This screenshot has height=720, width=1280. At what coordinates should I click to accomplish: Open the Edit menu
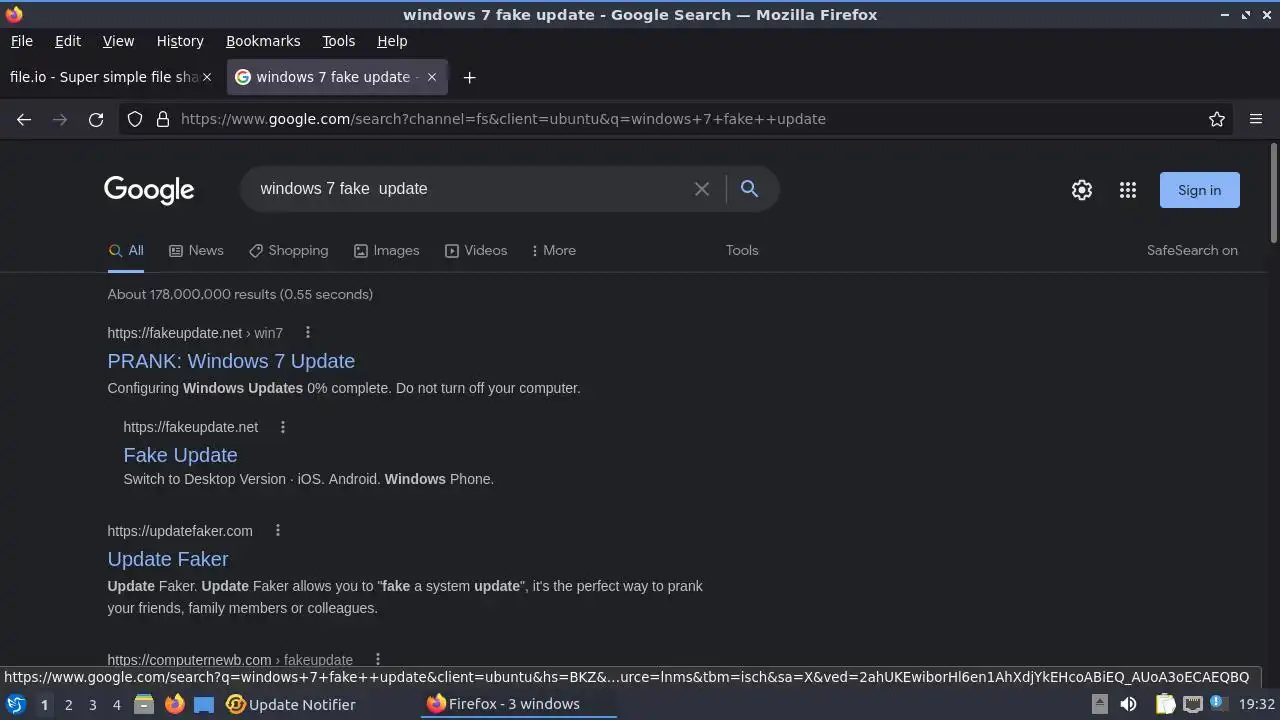[x=68, y=41]
